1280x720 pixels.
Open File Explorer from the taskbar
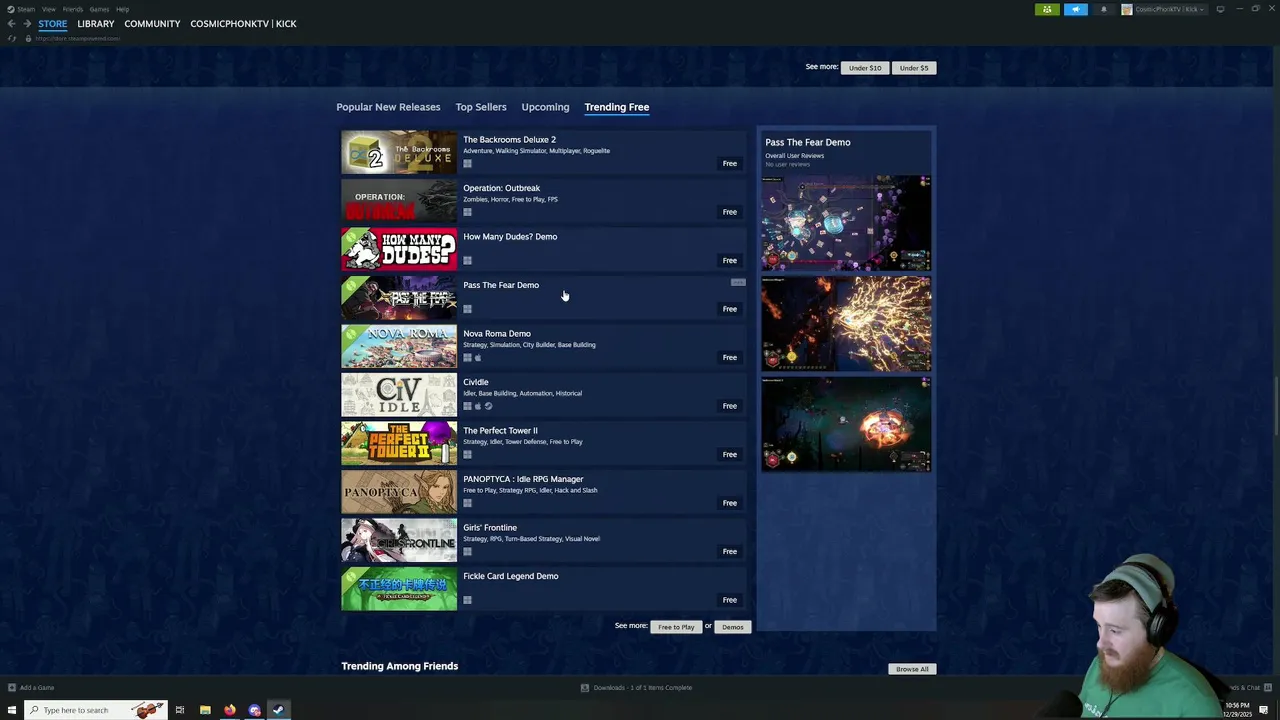(205, 710)
